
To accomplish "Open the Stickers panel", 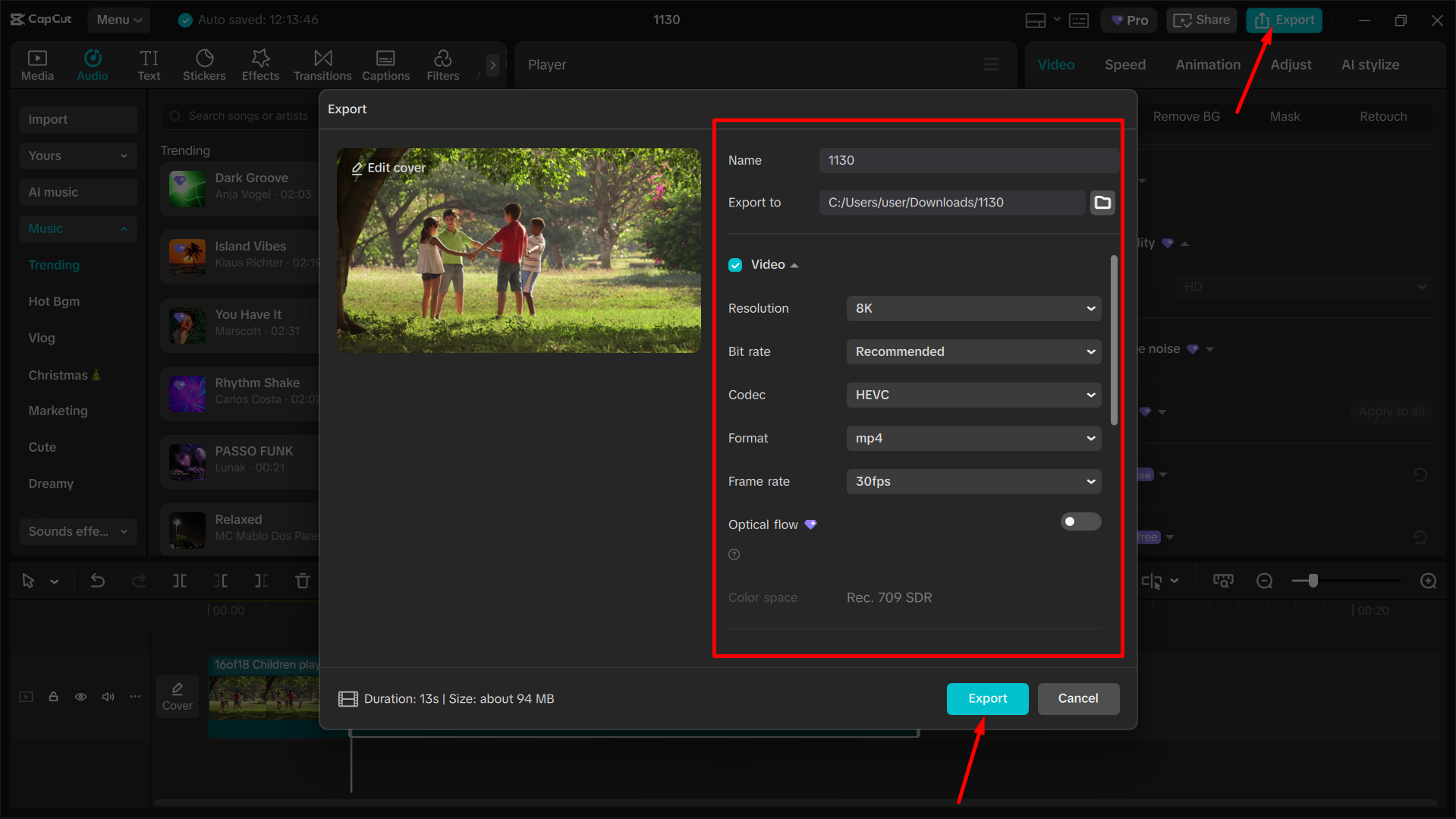I will [x=204, y=64].
